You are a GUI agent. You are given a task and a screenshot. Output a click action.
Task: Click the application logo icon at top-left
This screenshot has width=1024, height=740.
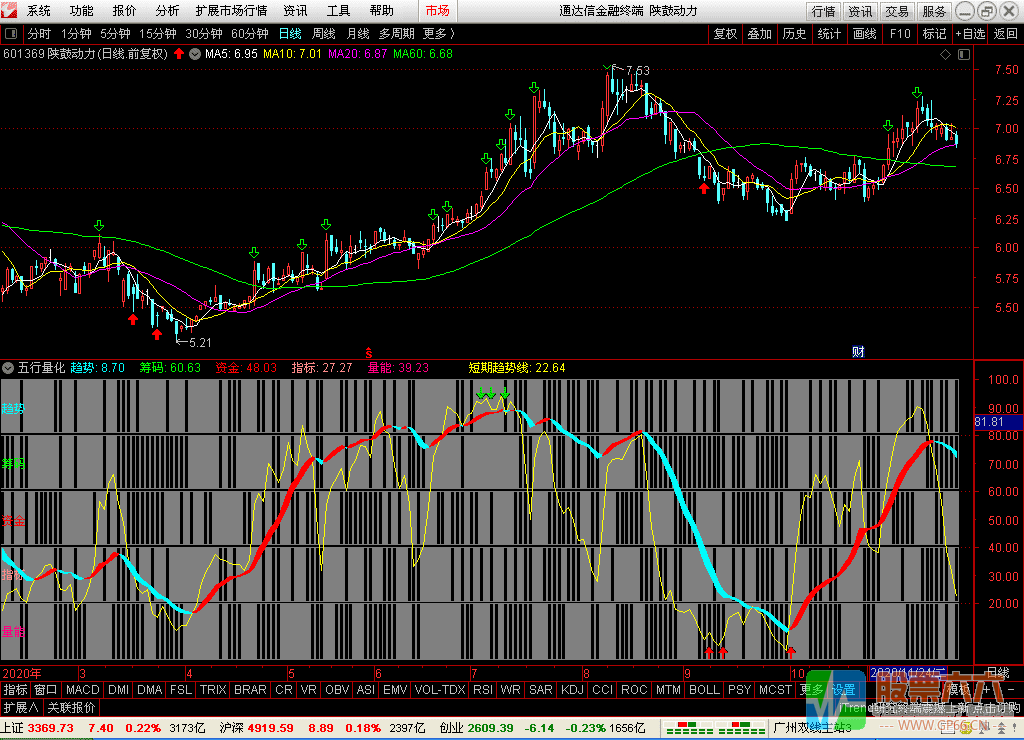click(8, 10)
